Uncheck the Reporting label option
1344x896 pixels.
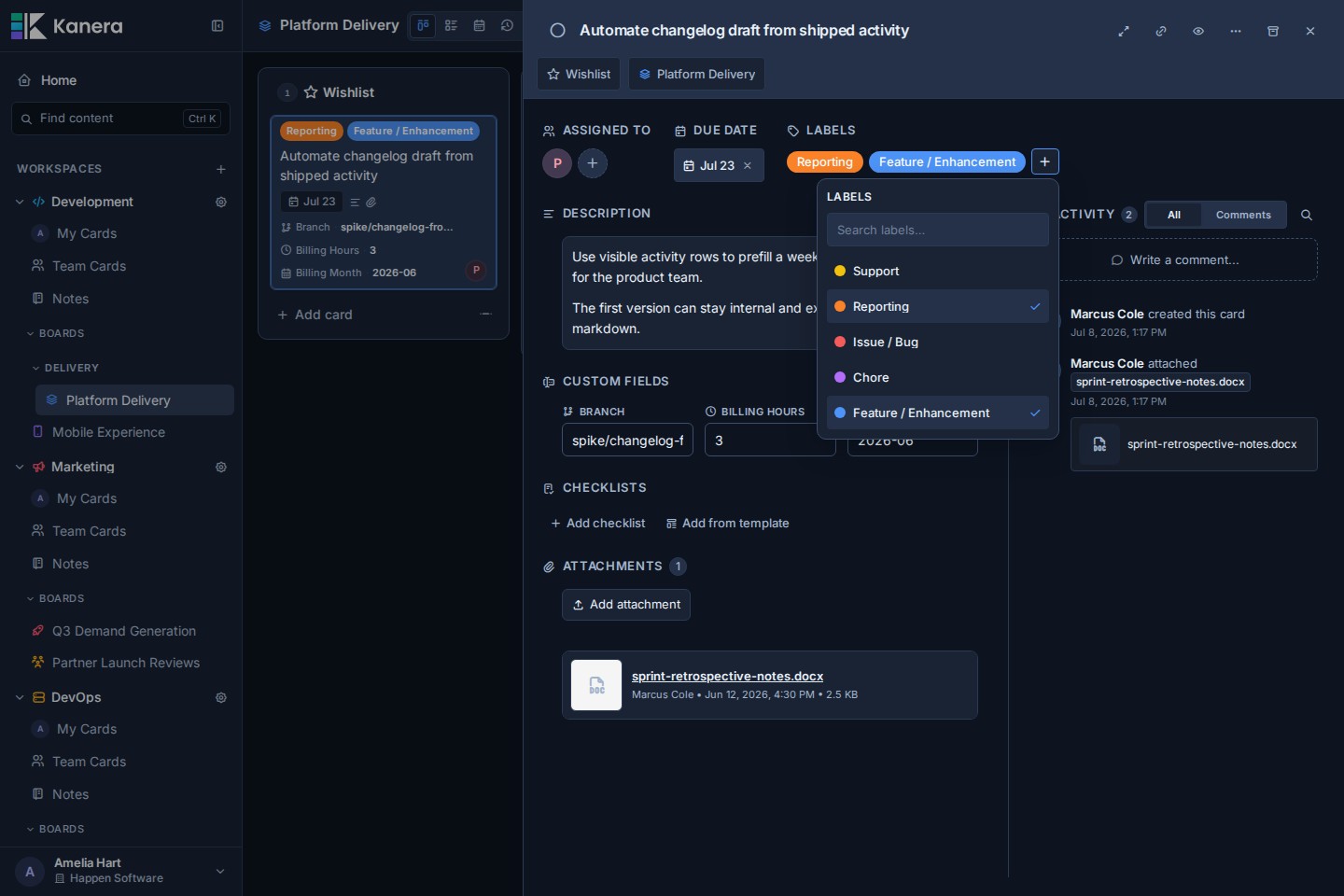938,306
